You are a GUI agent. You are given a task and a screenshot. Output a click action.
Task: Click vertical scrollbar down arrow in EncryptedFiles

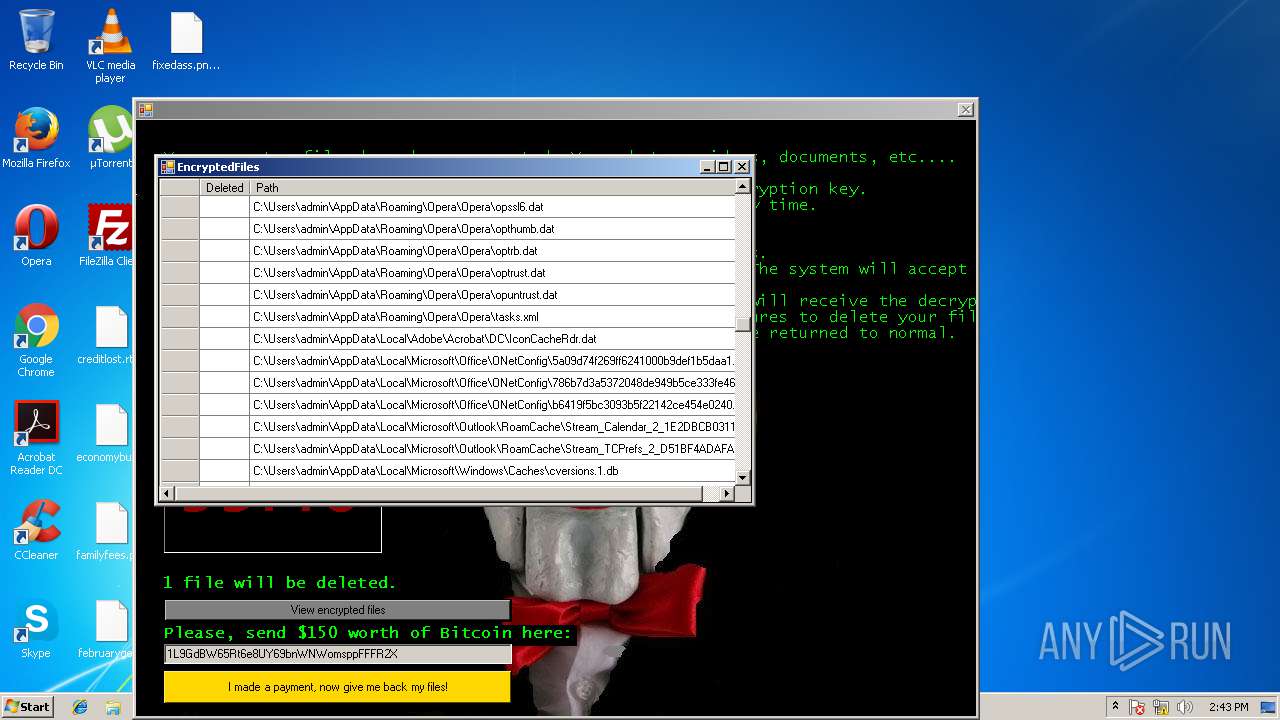(x=742, y=478)
